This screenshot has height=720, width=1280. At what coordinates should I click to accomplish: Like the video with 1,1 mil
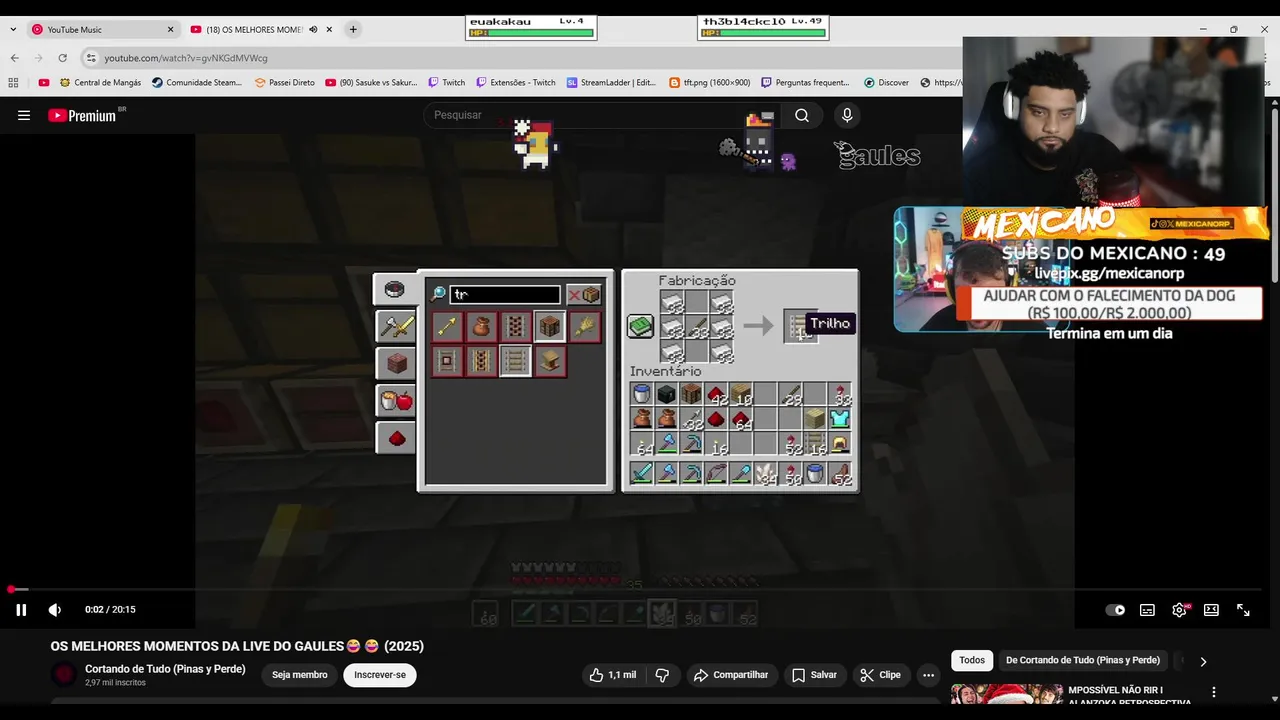tap(612, 675)
